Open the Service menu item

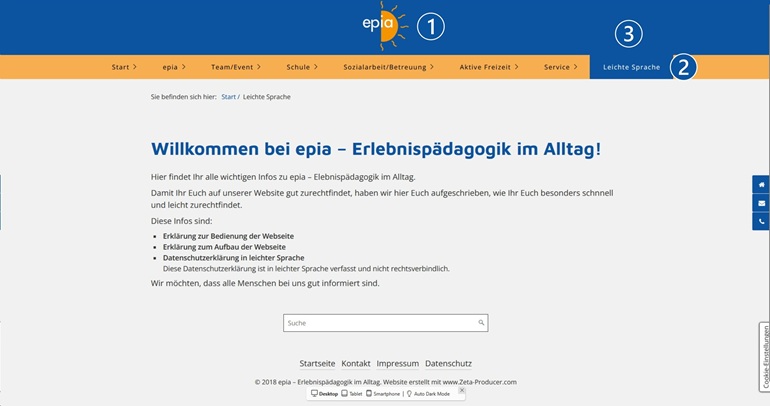(x=561, y=67)
